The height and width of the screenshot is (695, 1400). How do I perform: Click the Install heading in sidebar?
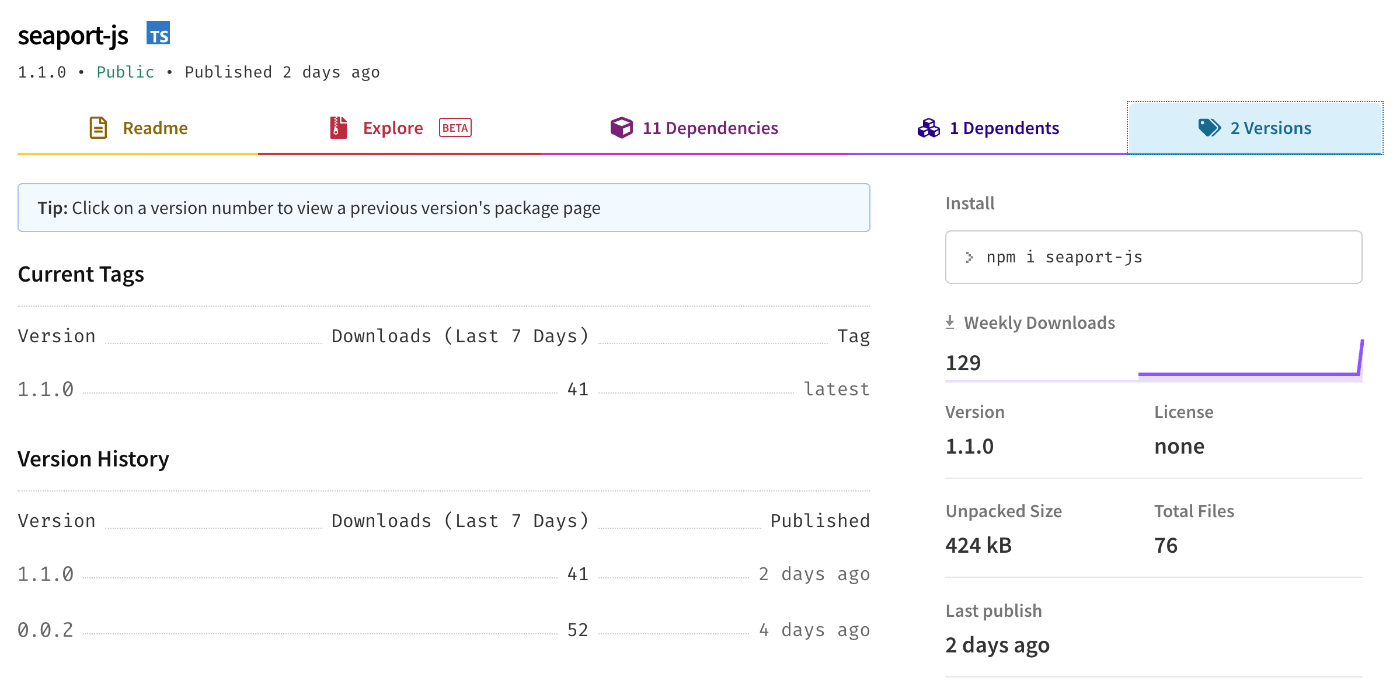(970, 203)
